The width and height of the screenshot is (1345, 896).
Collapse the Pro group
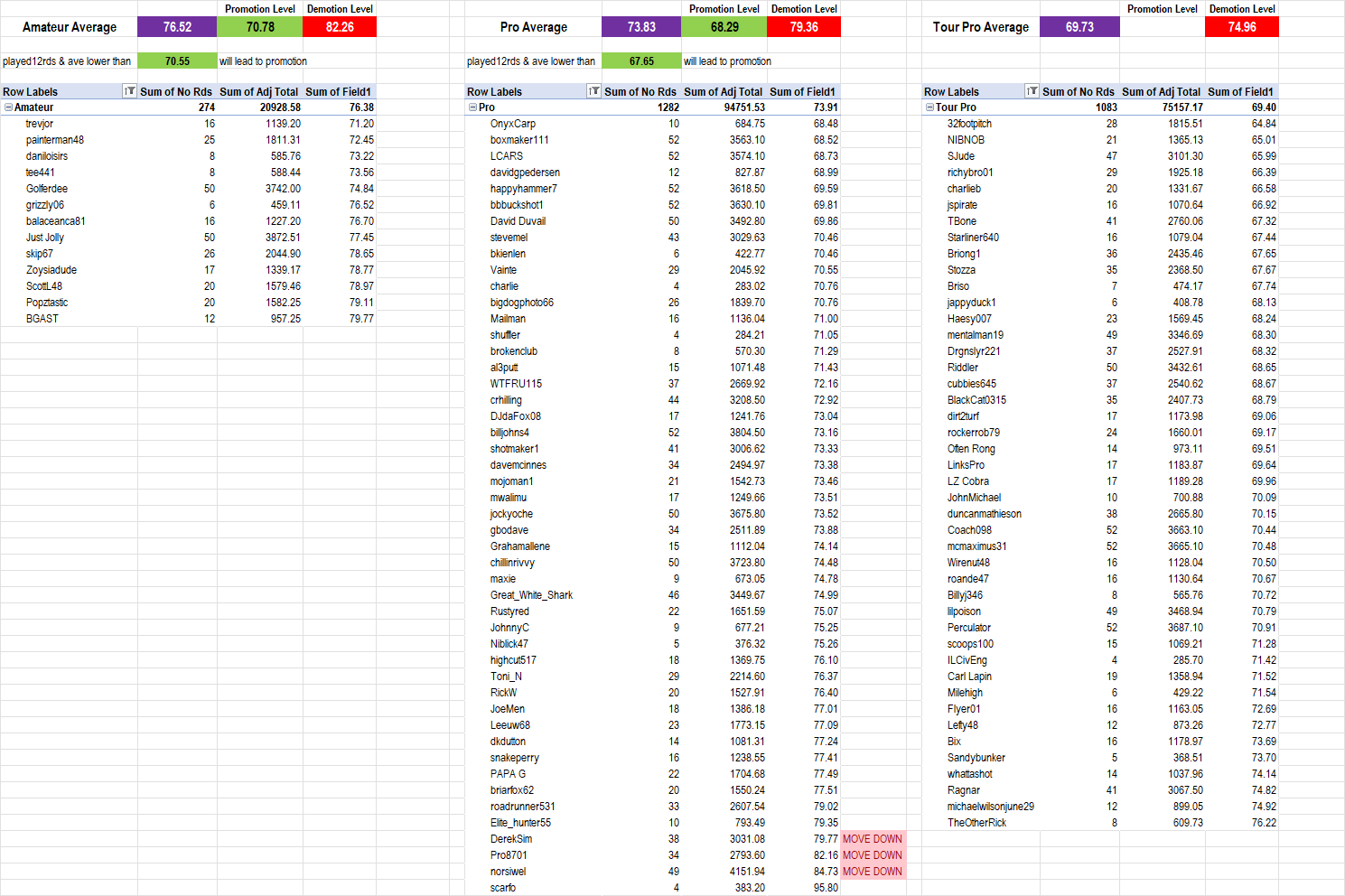(x=472, y=107)
